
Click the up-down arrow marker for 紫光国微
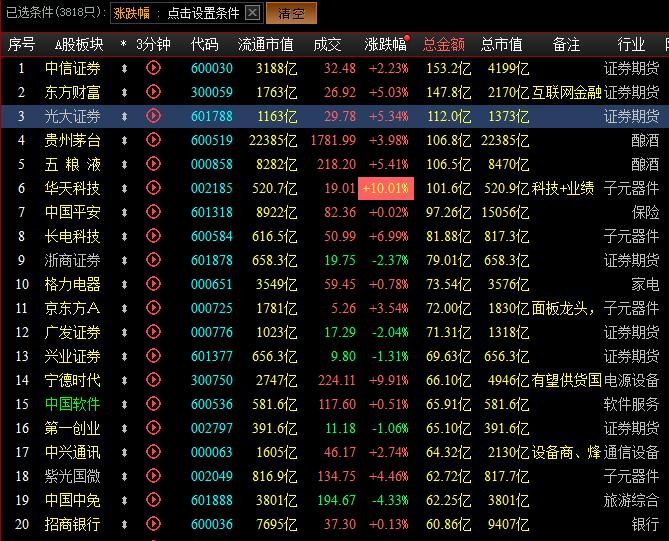124,476
